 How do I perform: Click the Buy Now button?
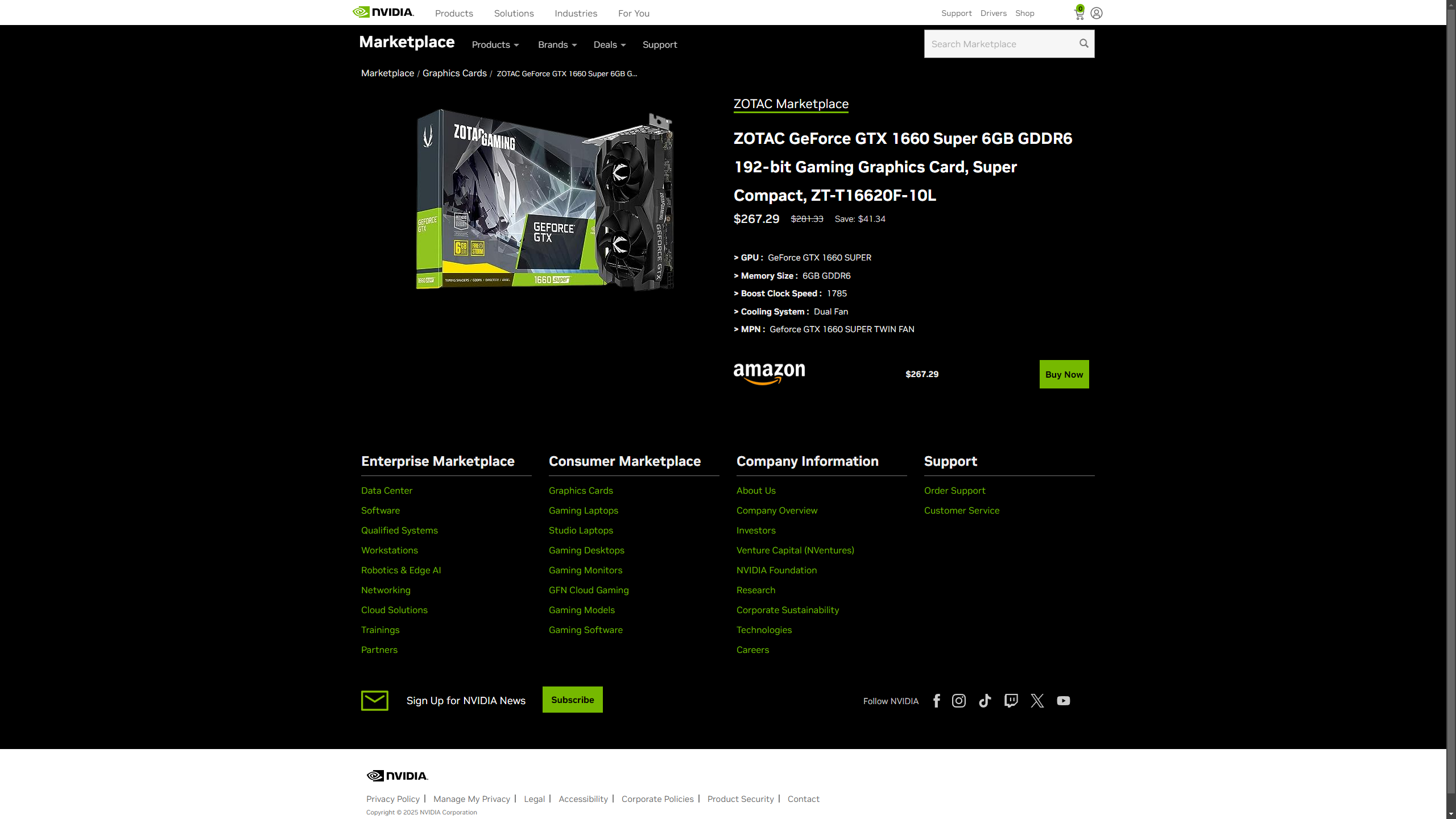(1064, 374)
